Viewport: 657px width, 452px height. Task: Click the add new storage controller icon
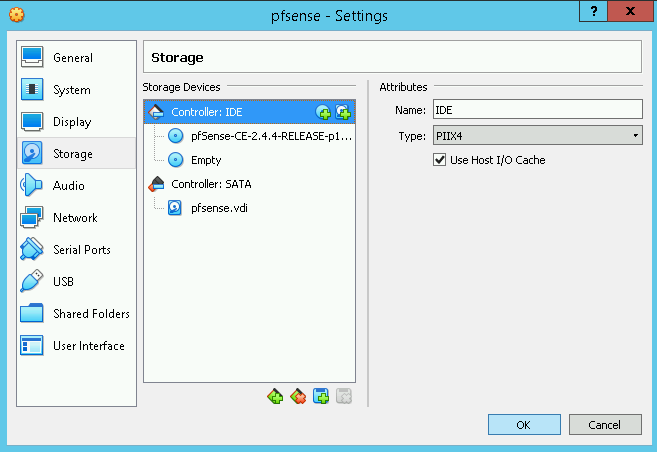pyautogui.click(x=275, y=397)
